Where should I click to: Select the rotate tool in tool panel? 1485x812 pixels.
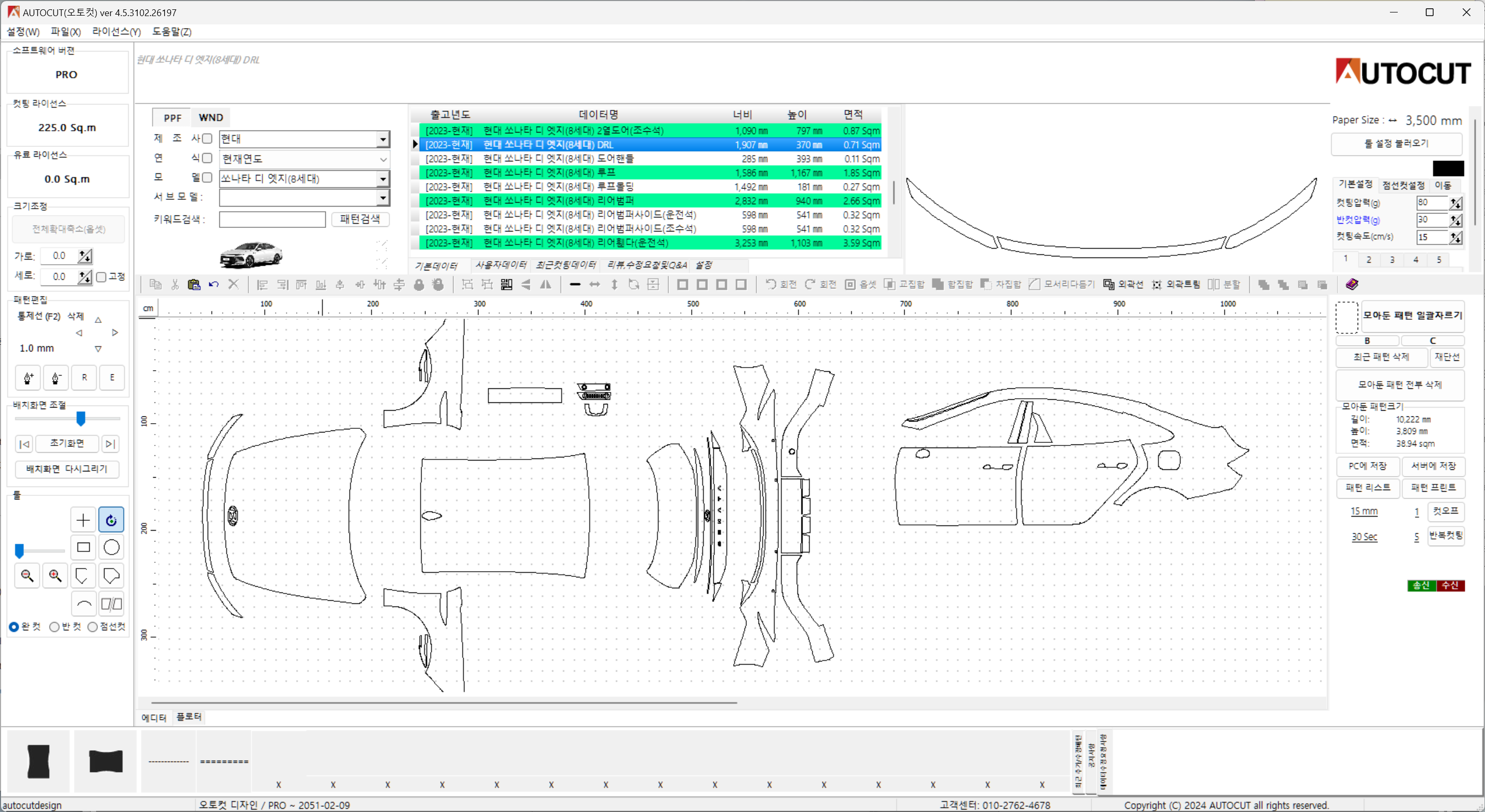111,520
